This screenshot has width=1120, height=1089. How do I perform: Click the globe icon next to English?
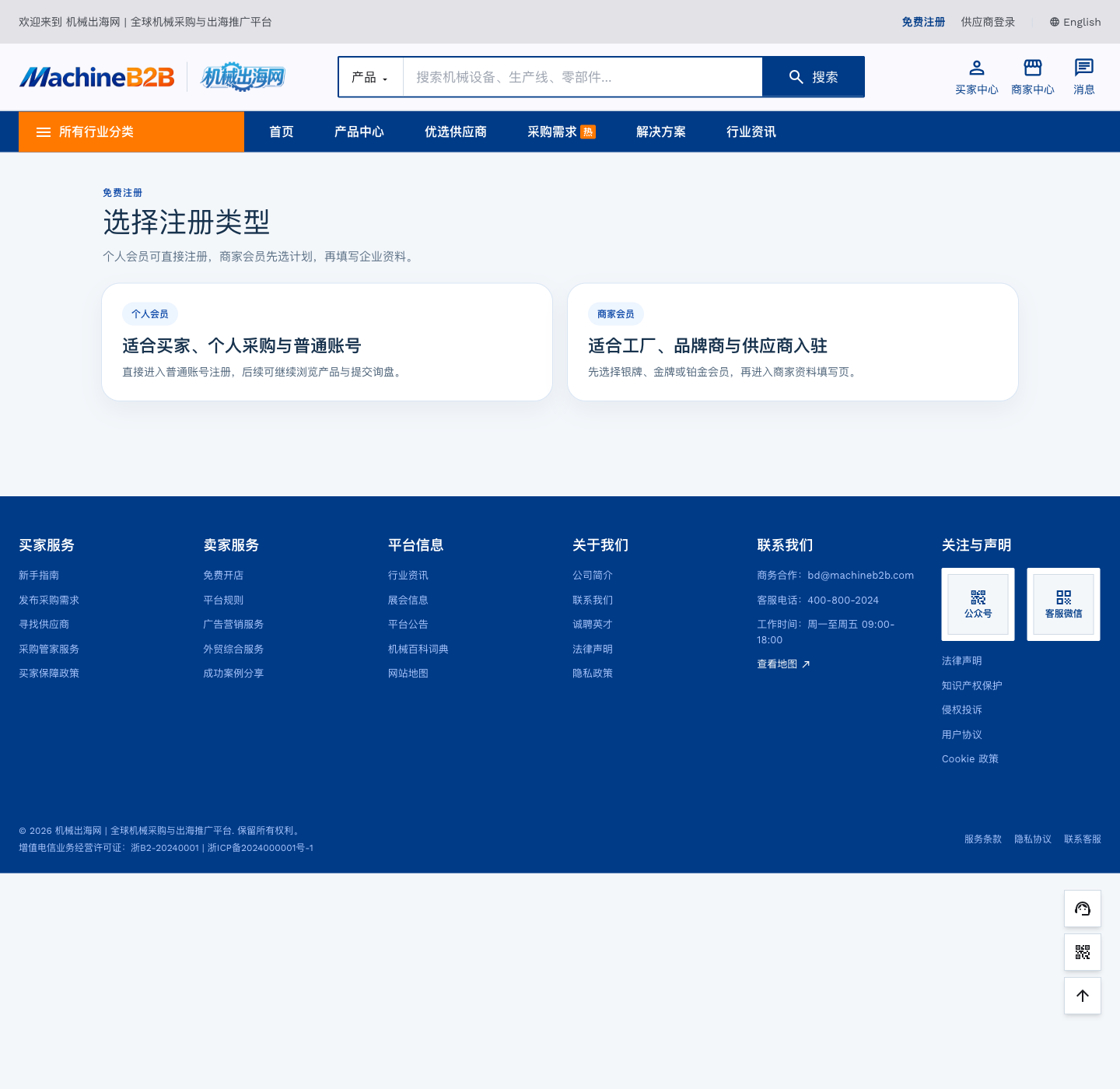[x=1055, y=22]
